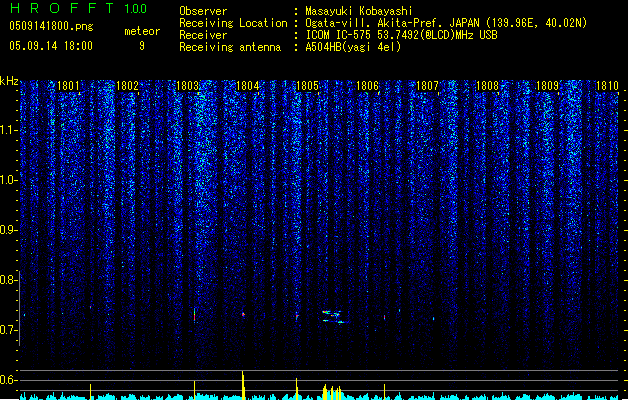This screenshot has height=400, width=629.
Task: Click the yellow power spike after 1801
Action: point(91,392)
